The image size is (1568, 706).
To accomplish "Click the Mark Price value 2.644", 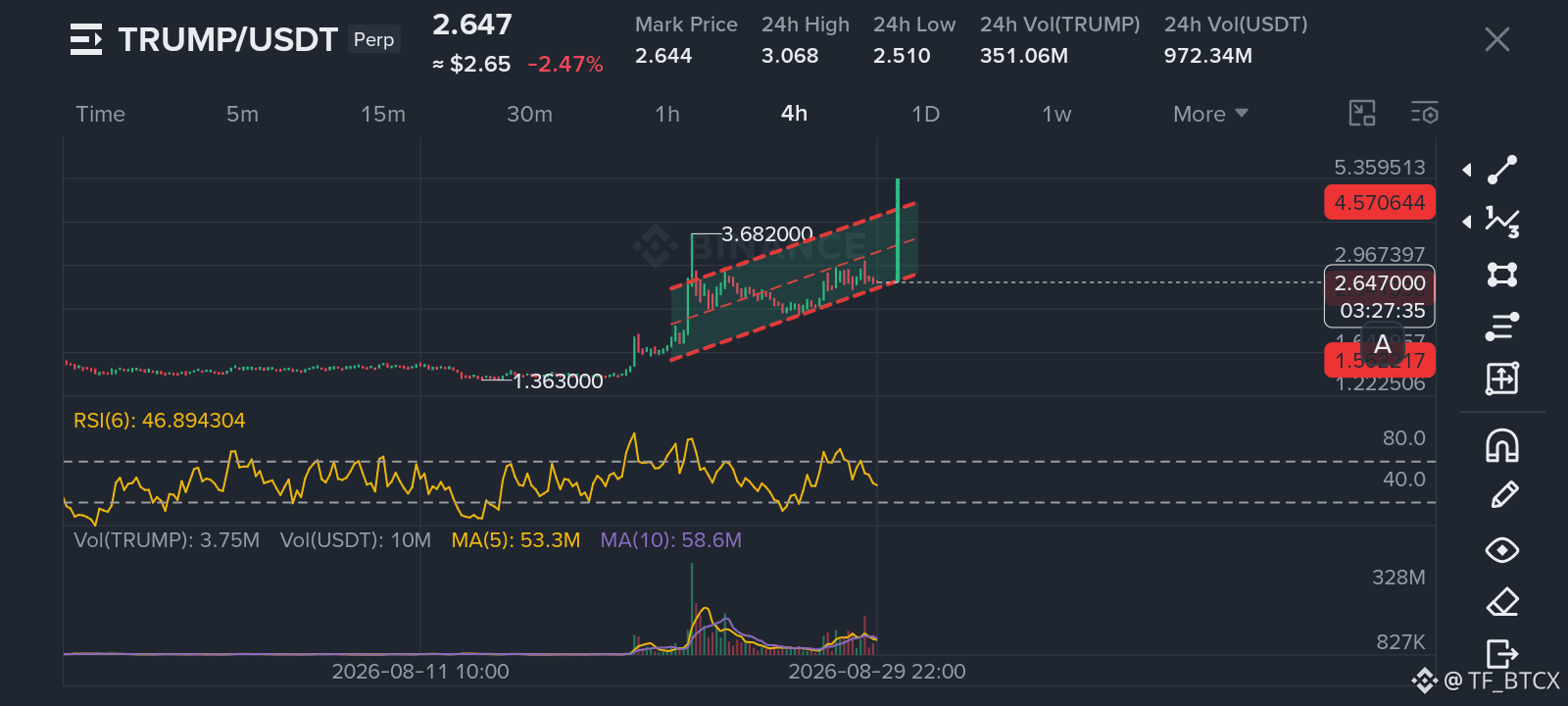I will (663, 56).
